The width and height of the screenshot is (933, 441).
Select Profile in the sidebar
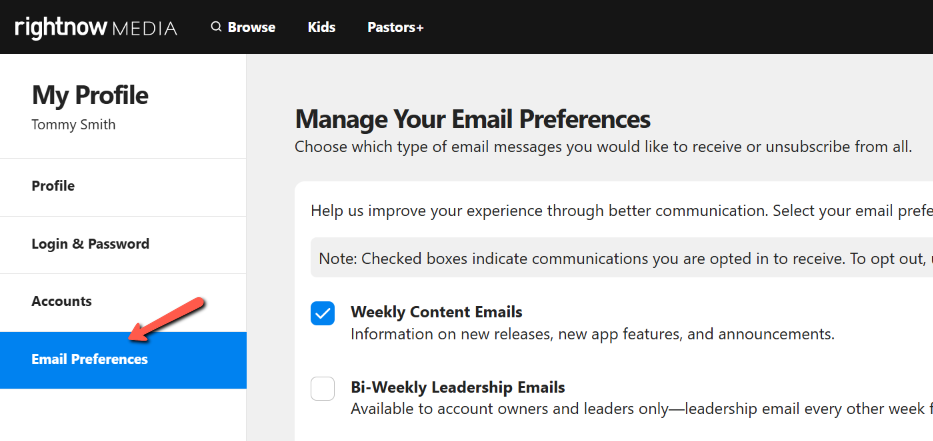(x=53, y=186)
